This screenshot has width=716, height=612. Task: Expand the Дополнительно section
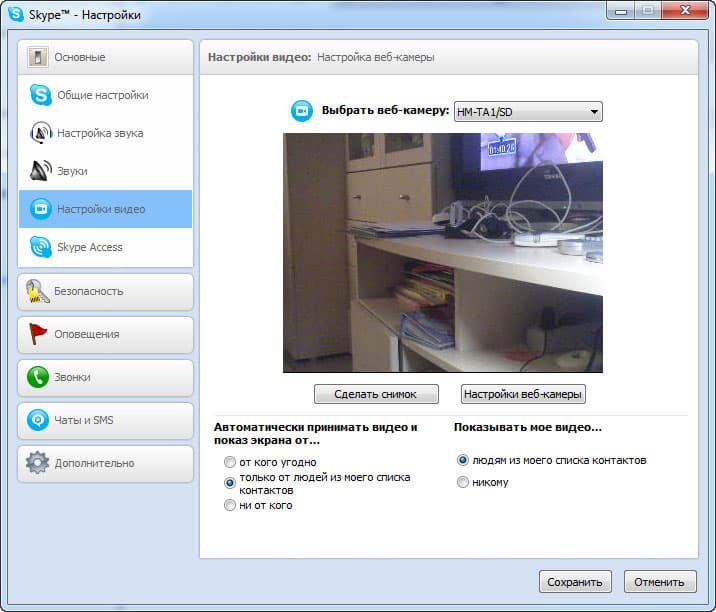coord(105,463)
